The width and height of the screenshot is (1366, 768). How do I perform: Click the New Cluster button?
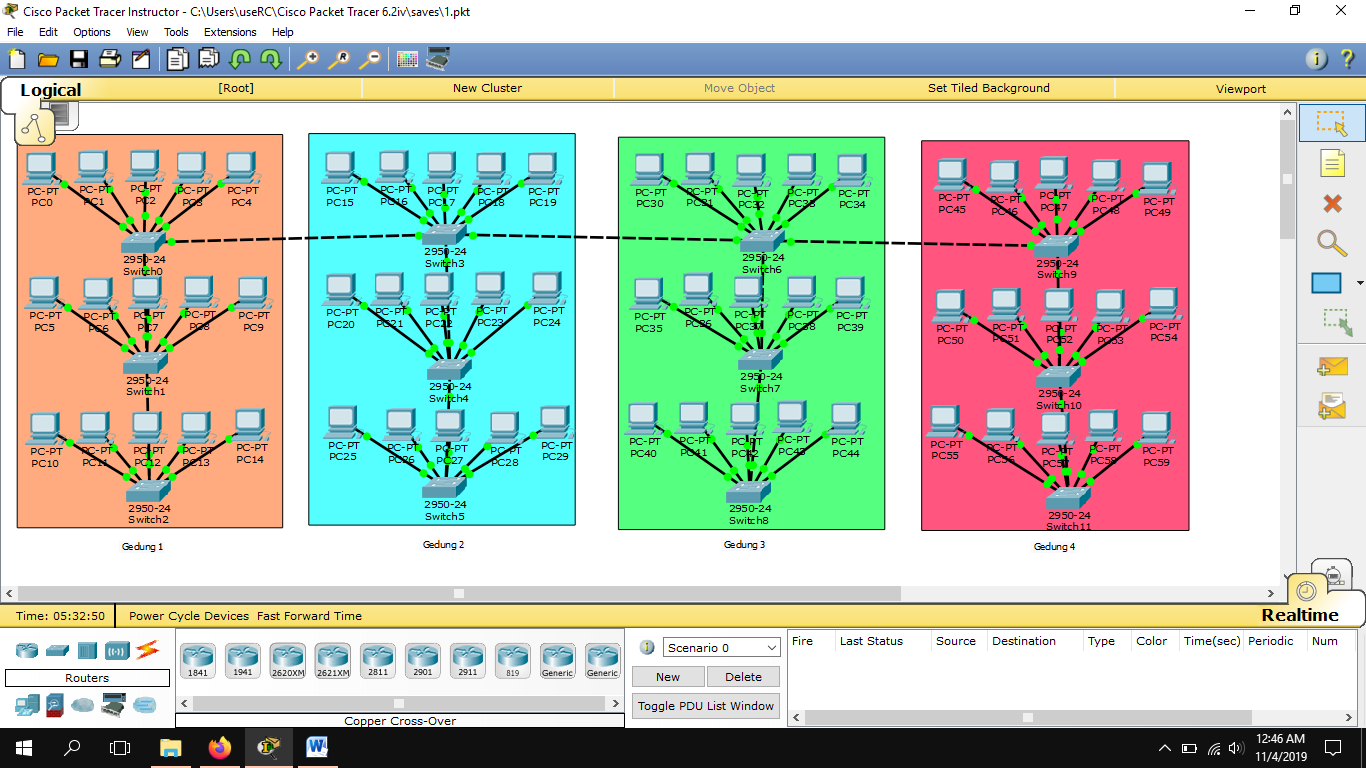click(x=487, y=88)
